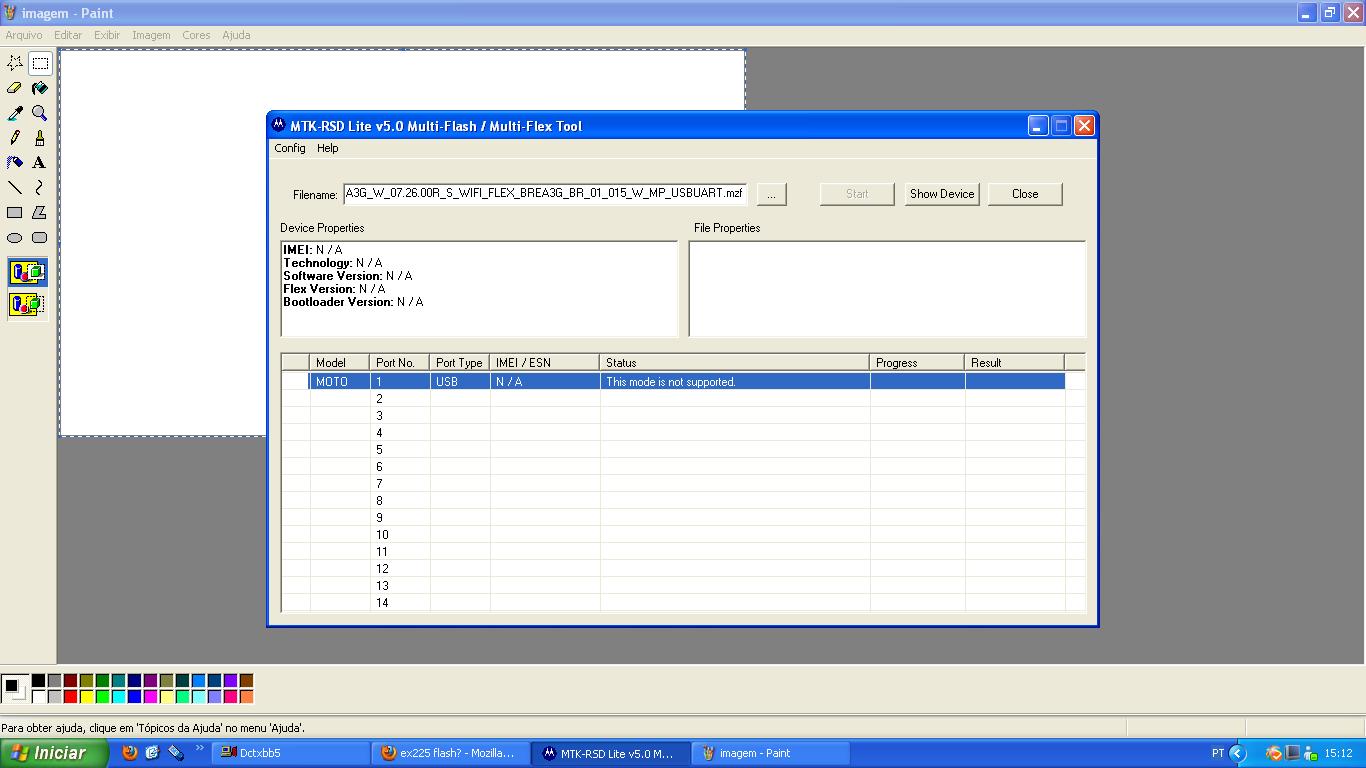Screen dimensions: 1366x768
Task: Select the rectangular Select tool in Paint
Action: pyautogui.click(x=40, y=63)
